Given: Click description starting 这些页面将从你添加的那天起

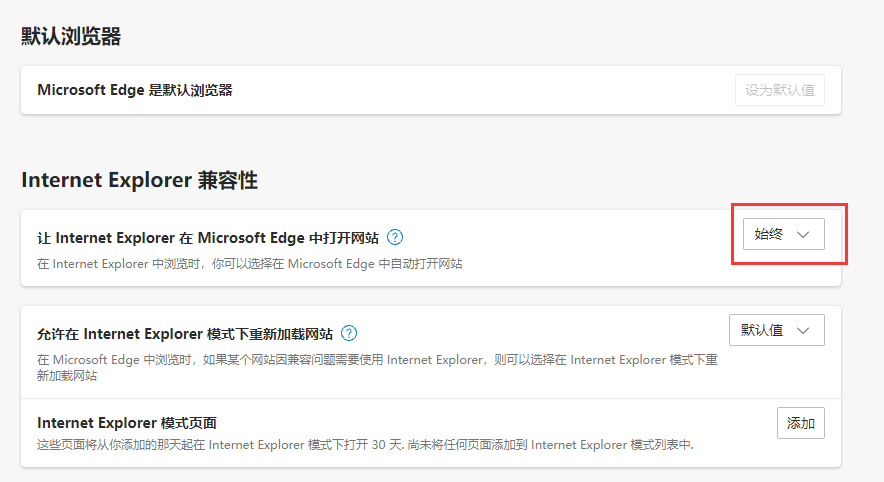Looking at the screenshot, I should pos(365,444).
